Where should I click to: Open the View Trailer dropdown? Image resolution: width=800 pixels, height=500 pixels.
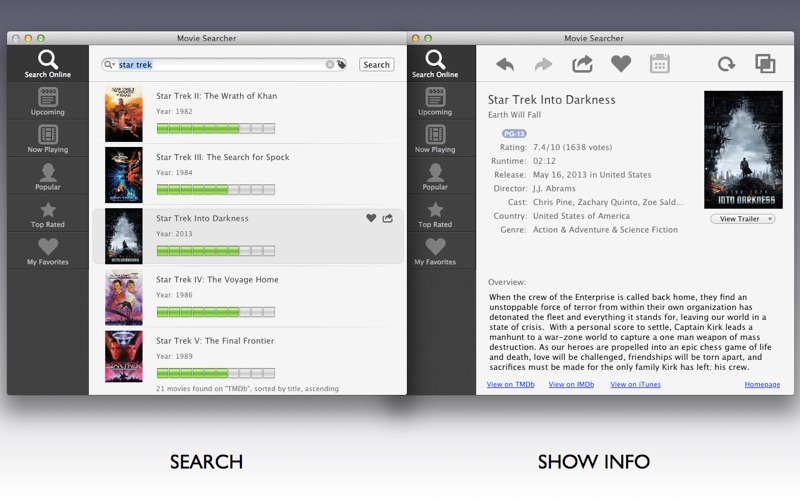tap(743, 219)
